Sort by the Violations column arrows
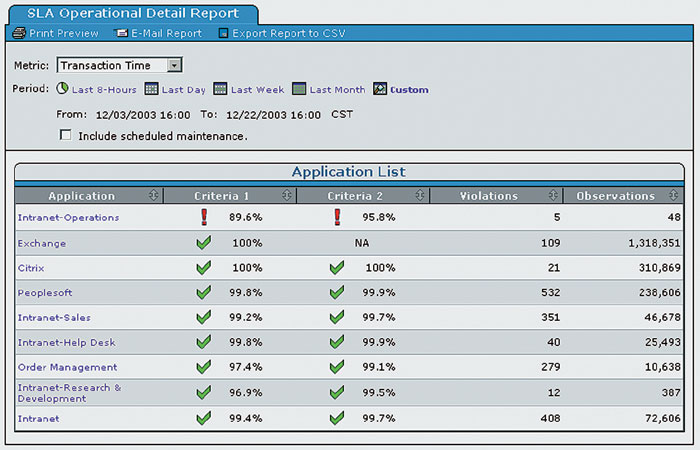 click(553, 196)
